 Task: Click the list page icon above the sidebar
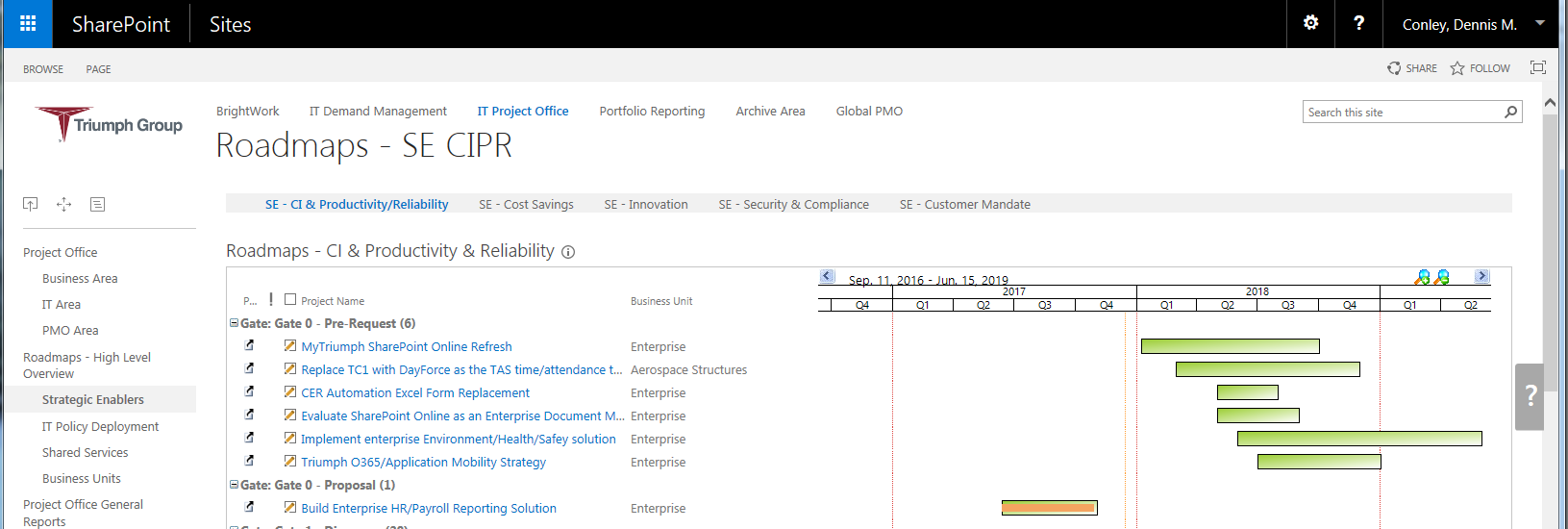[x=97, y=204]
